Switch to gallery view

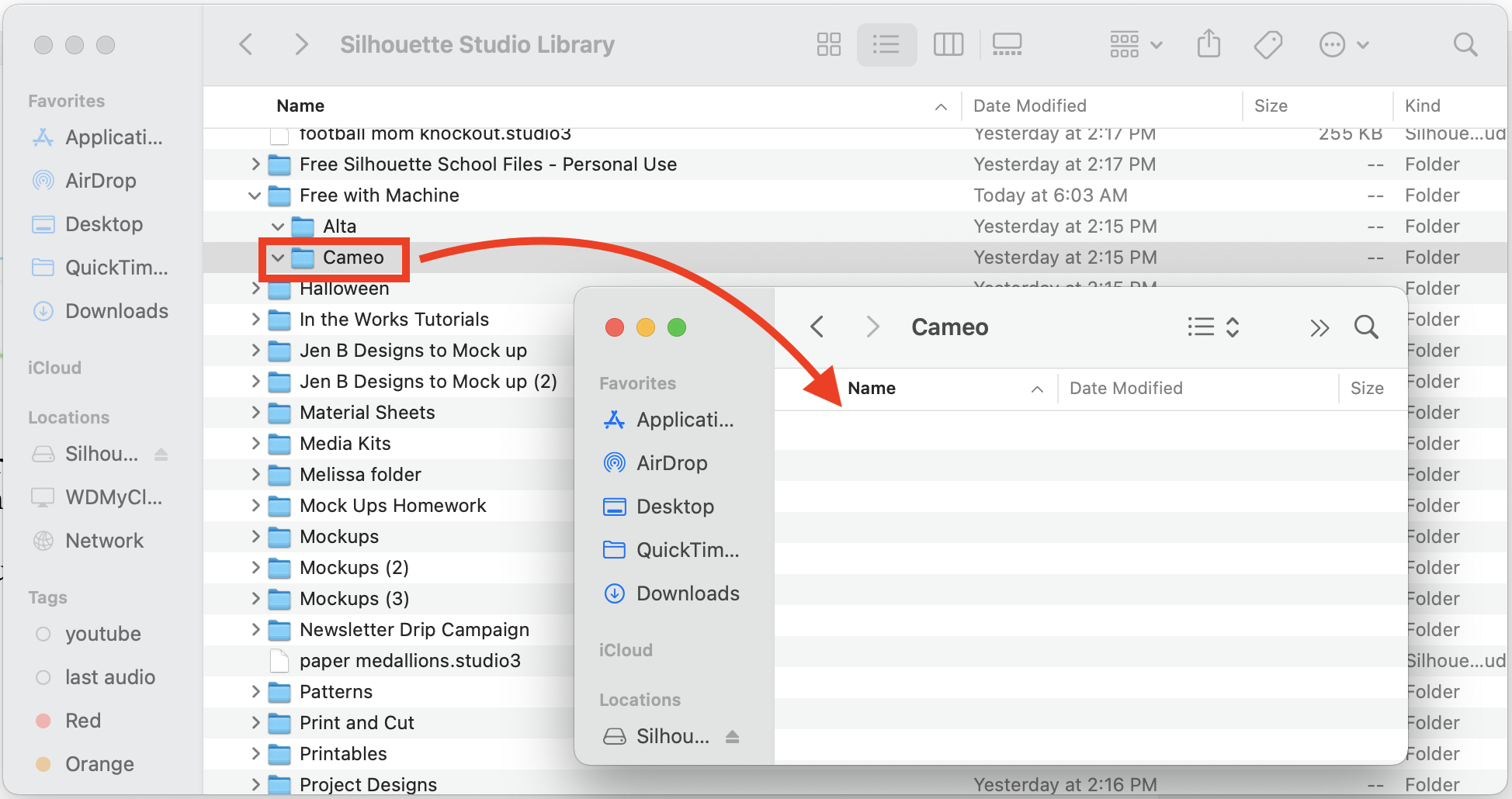coord(1007,44)
